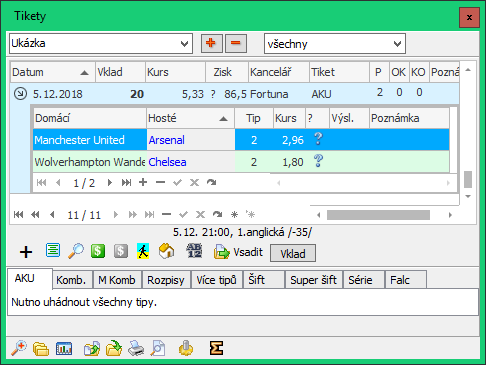Click the house icon
The image size is (486, 365).
(x=166, y=251)
